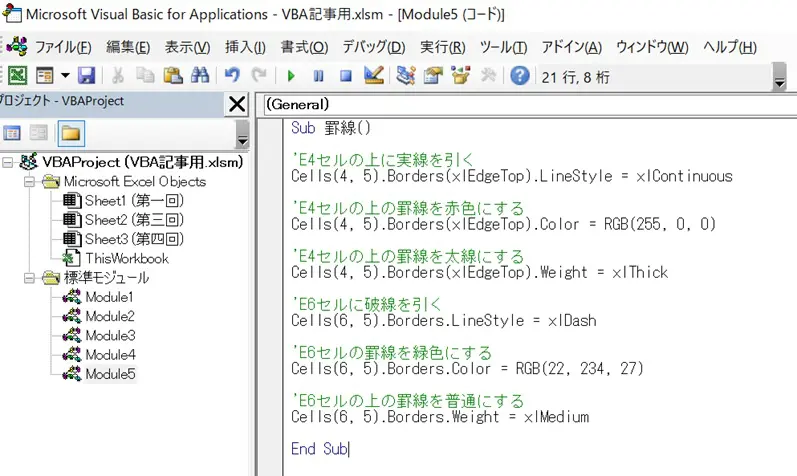This screenshot has height=476, width=797.
Task: Click the Break pause icon
Action: [319, 76]
